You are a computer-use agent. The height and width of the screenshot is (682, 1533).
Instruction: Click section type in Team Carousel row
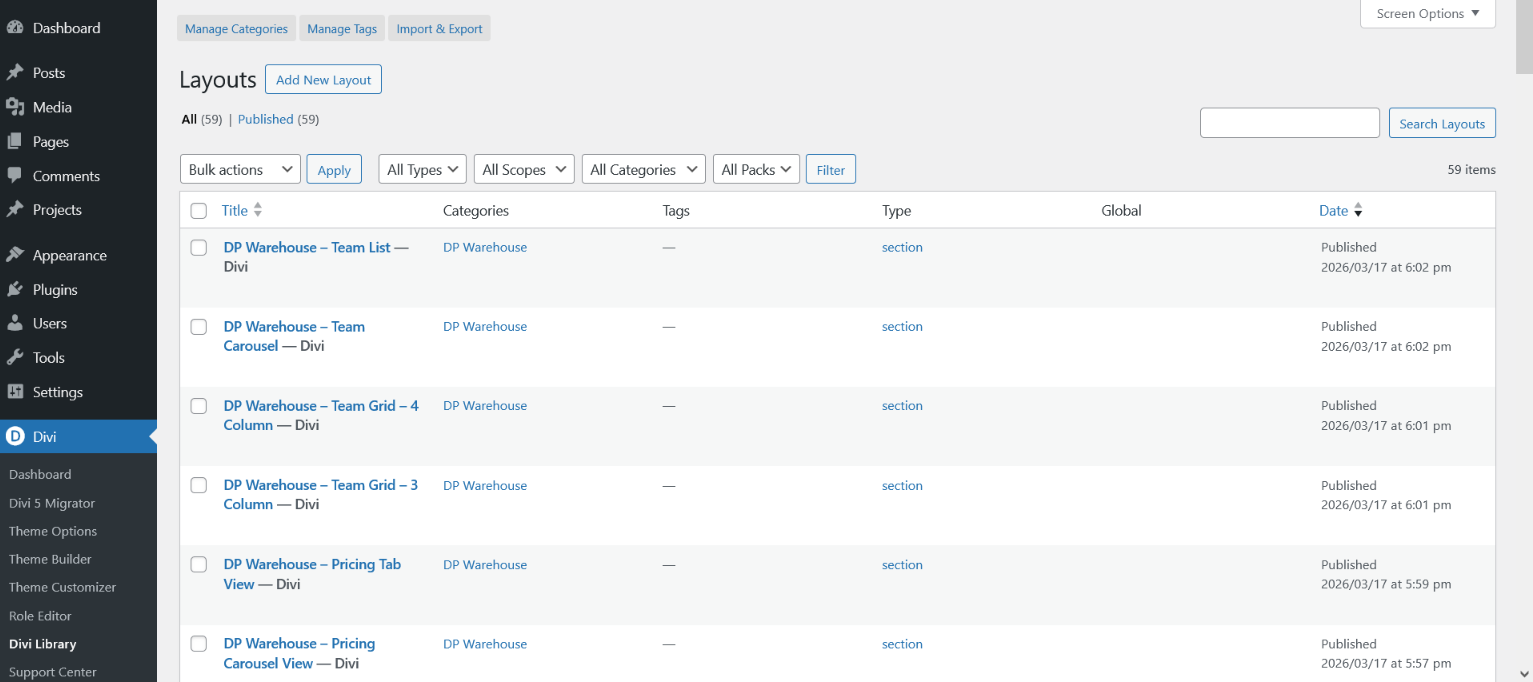(x=902, y=327)
